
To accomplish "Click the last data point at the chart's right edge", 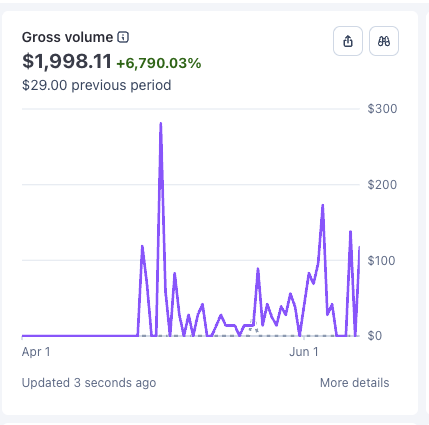I will click(359, 247).
